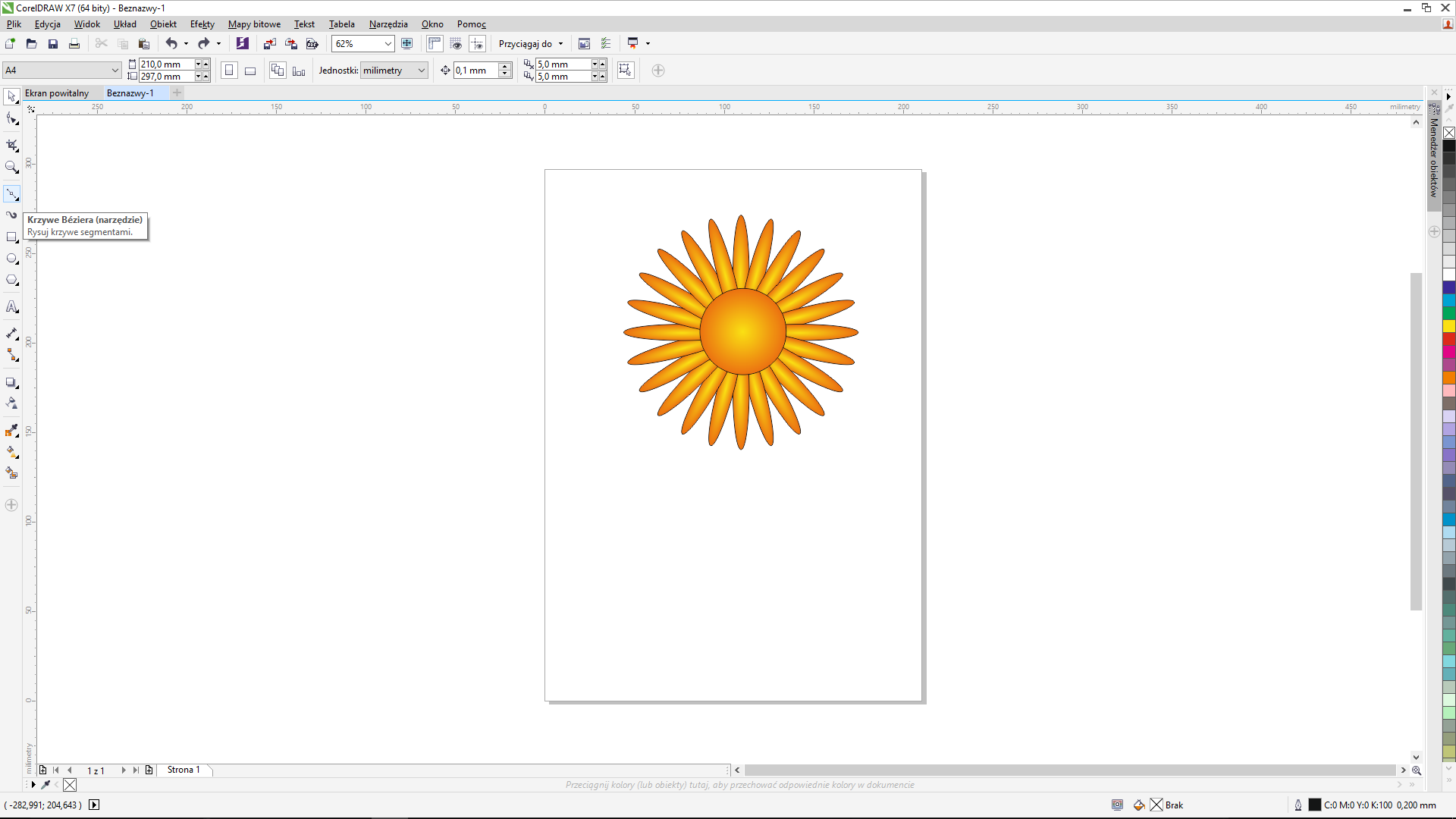Toggle show guidelines button
This screenshot has width=1456, height=819.
click(477, 44)
